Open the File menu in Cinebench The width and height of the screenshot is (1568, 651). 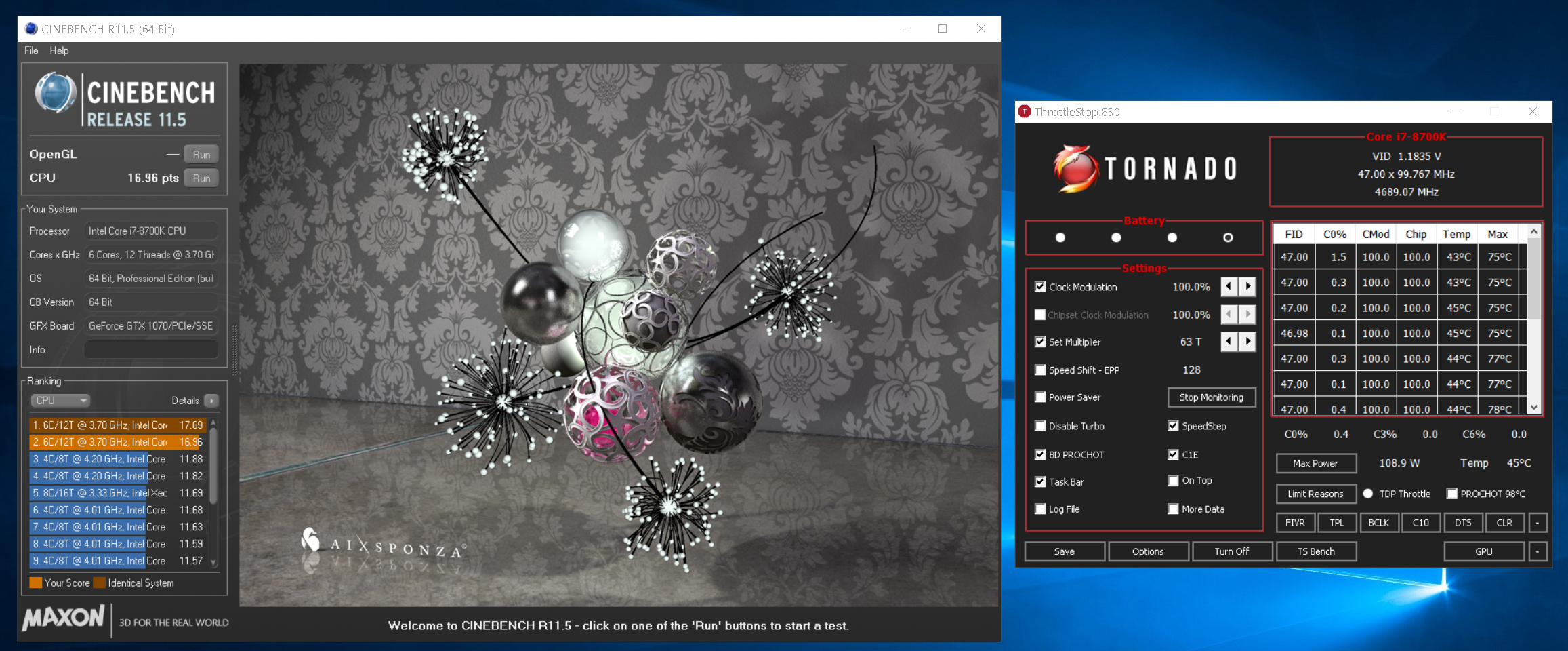(31, 50)
